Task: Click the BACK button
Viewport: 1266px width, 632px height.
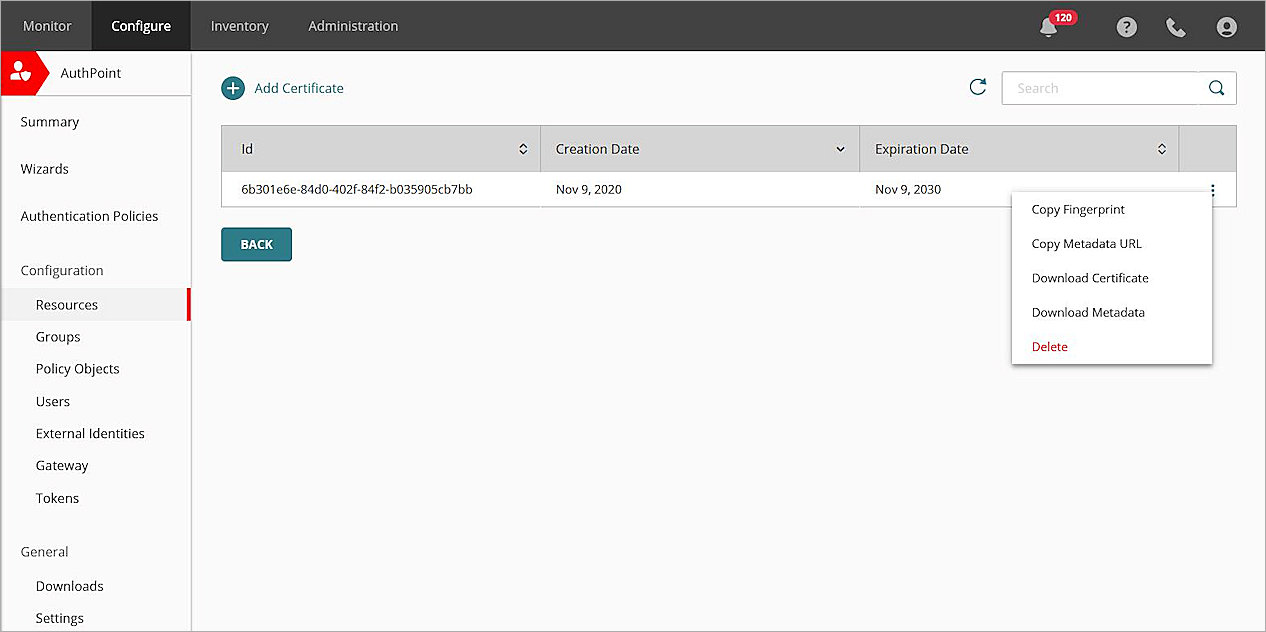Action: (x=256, y=244)
